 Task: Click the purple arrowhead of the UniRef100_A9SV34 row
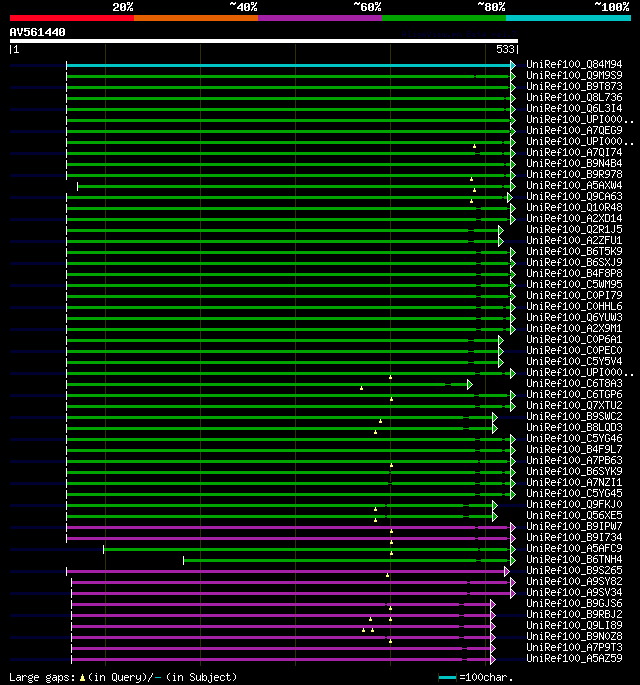(x=513, y=593)
